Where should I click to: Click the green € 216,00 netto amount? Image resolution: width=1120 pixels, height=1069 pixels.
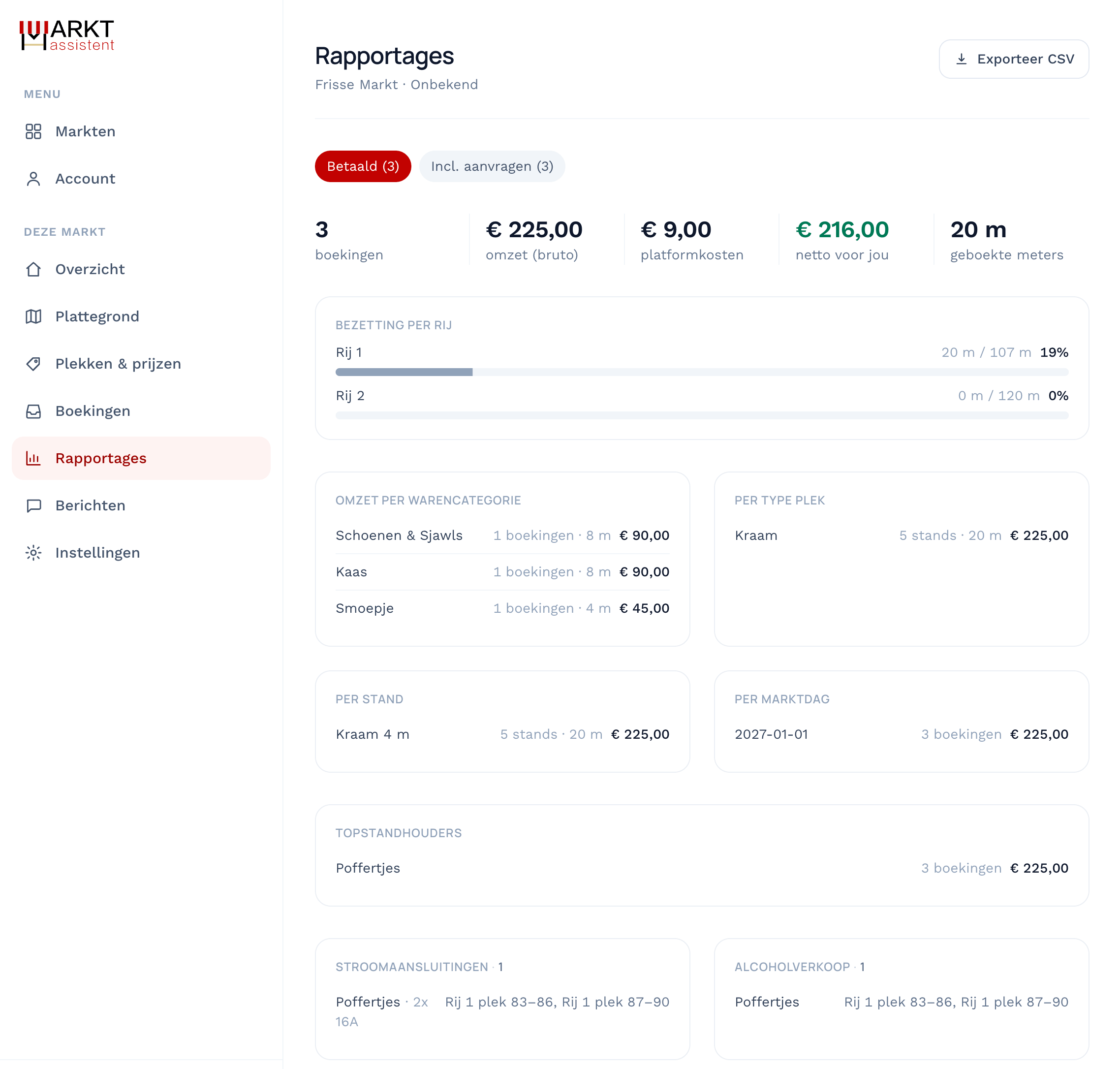(842, 230)
